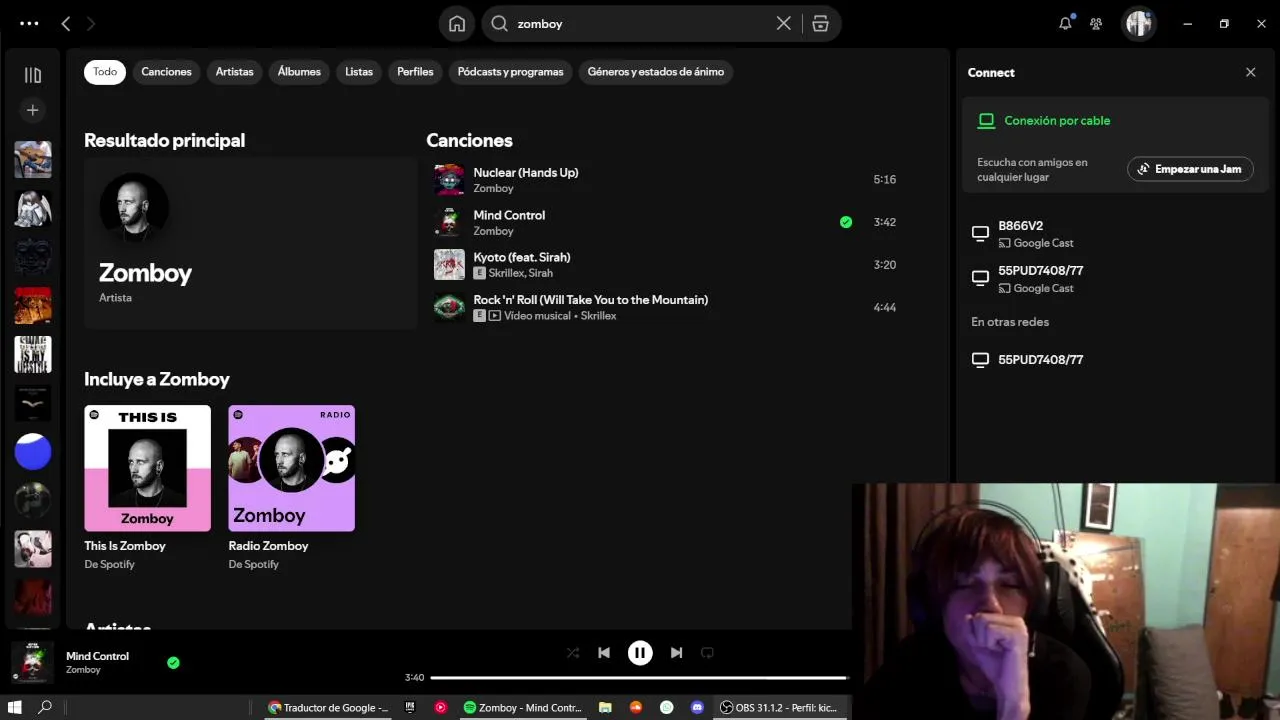
Task: Open Zomboy artist link in now playing
Action: [83, 670]
